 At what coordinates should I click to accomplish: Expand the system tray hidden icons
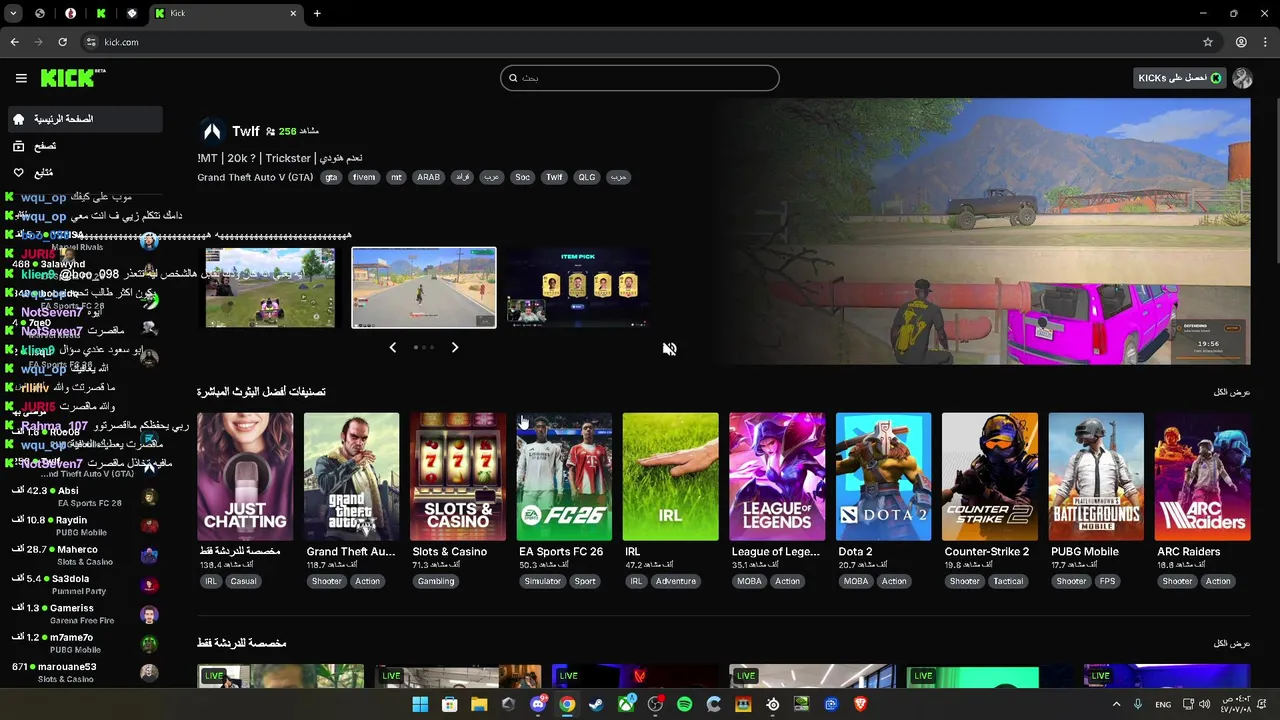click(1116, 704)
